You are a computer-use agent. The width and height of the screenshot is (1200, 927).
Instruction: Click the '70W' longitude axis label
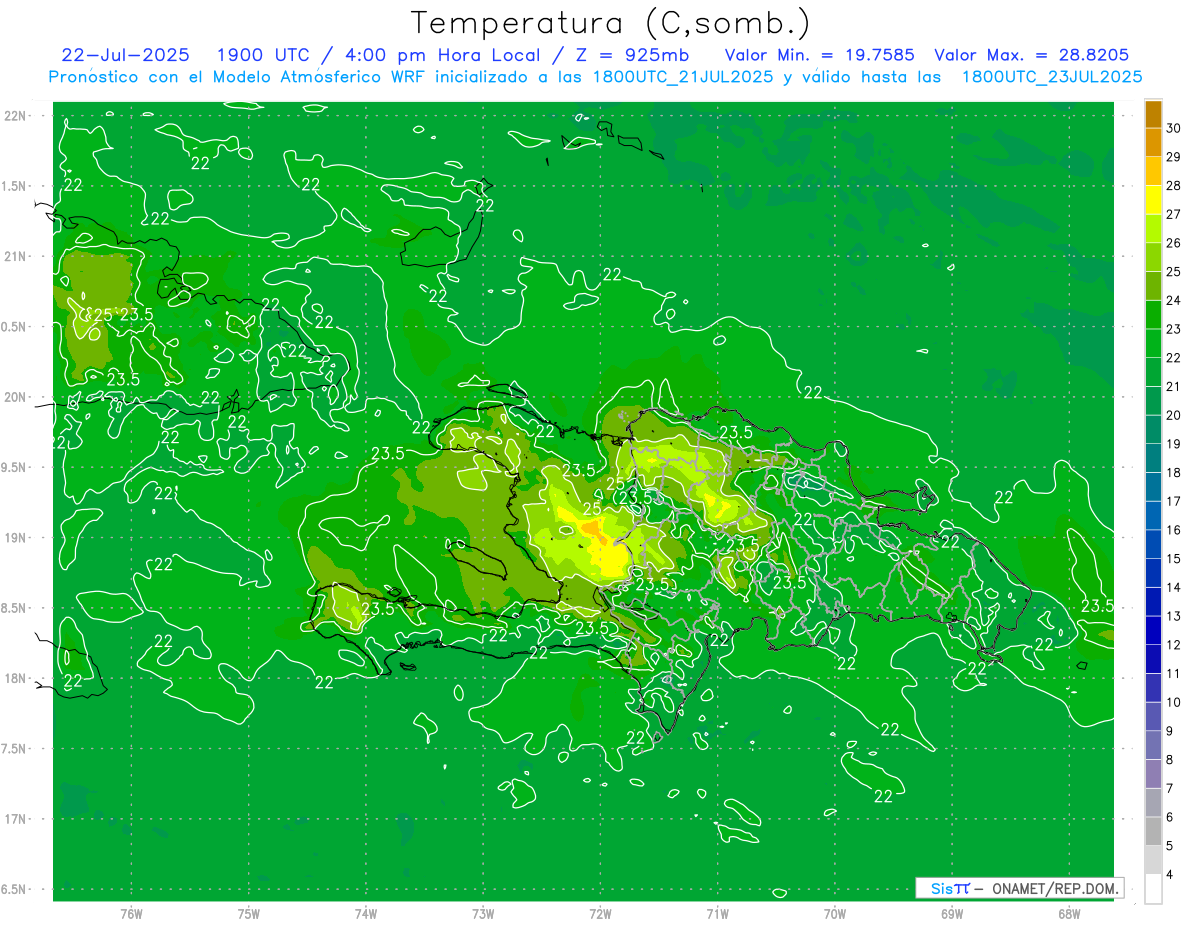coord(835,914)
